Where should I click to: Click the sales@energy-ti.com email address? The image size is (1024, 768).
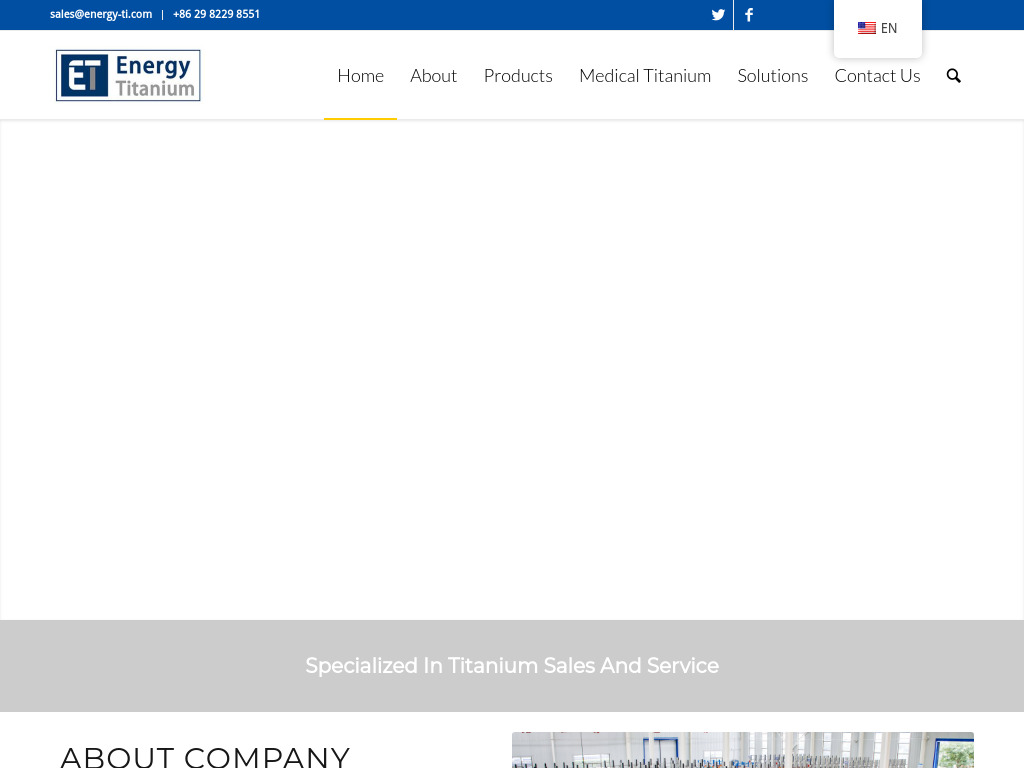coord(101,14)
